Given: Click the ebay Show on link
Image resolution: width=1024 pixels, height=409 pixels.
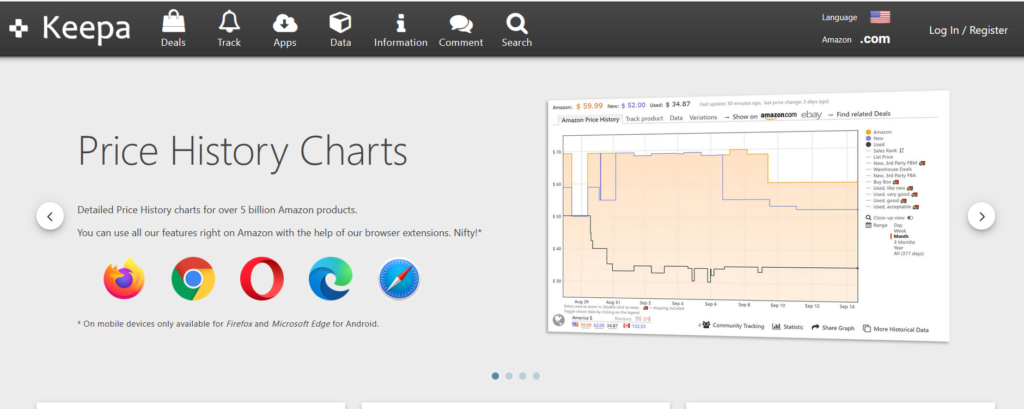Looking at the screenshot, I should point(812,115).
